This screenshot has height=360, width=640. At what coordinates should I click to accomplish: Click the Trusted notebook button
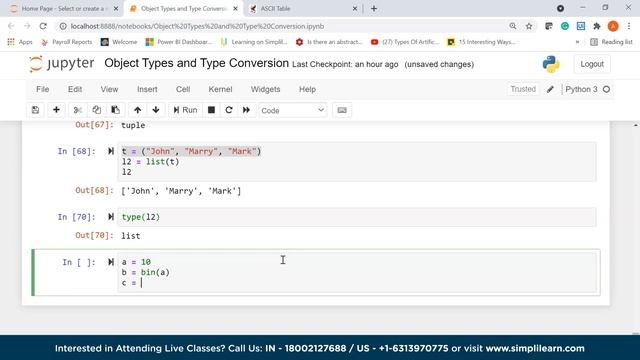coord(523,89)
